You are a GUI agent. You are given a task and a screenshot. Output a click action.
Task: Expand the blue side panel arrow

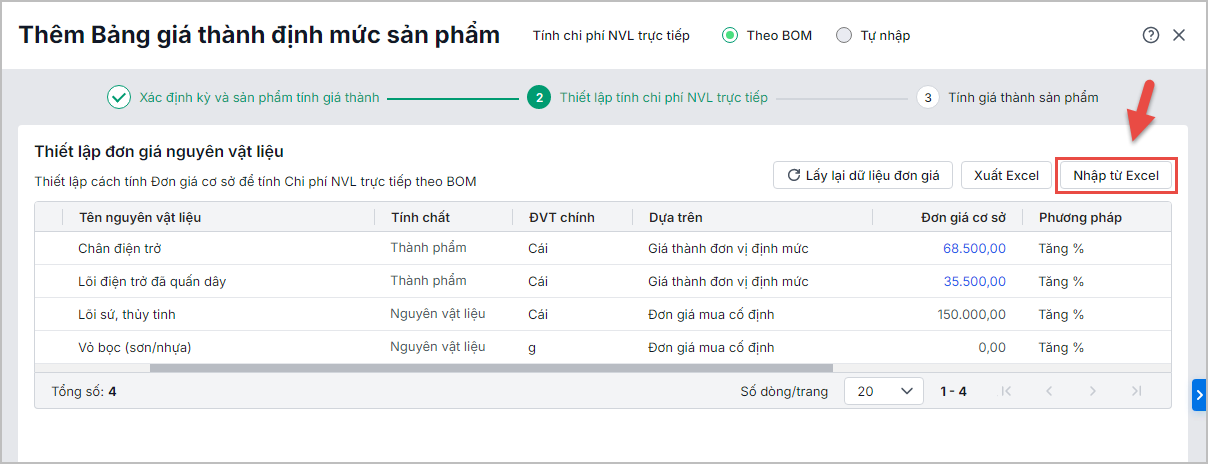(x=1199, y=395)
